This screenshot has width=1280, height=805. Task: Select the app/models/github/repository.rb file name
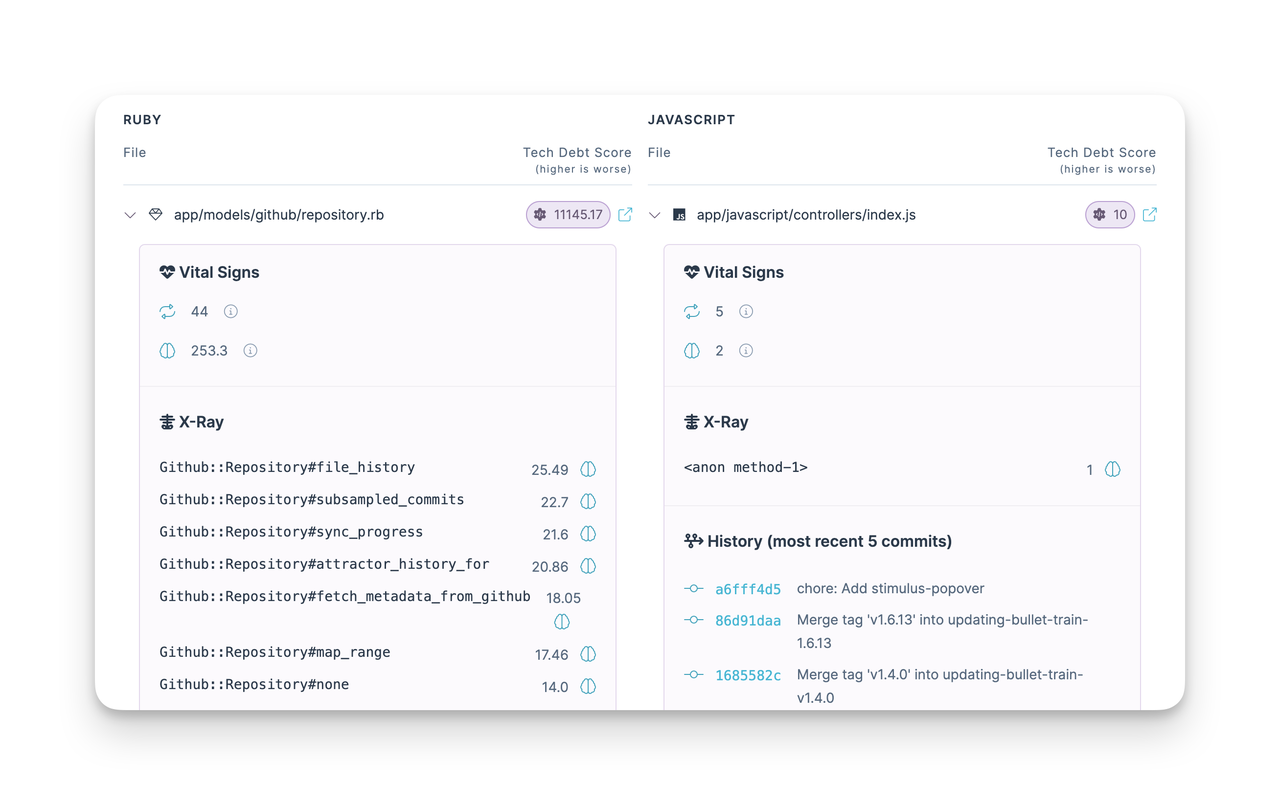point(279,215)
